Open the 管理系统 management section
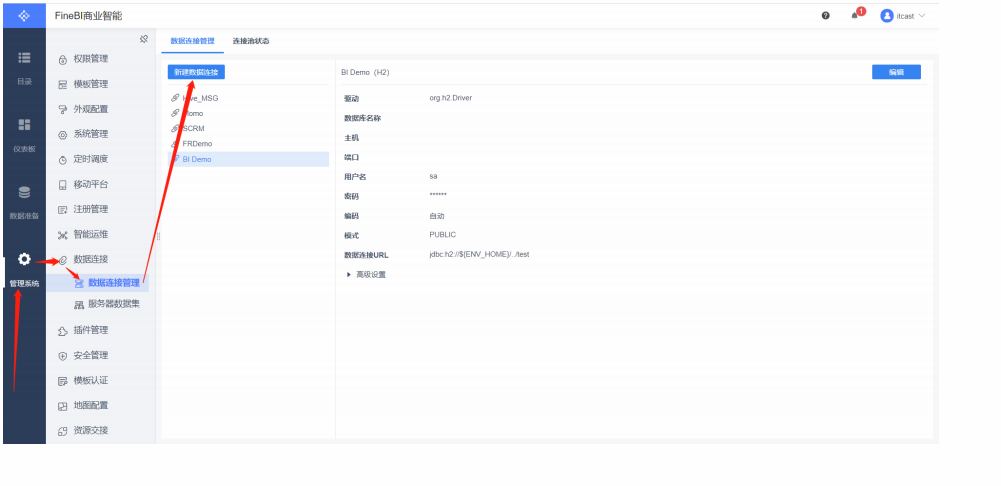 tap(24, 270)
